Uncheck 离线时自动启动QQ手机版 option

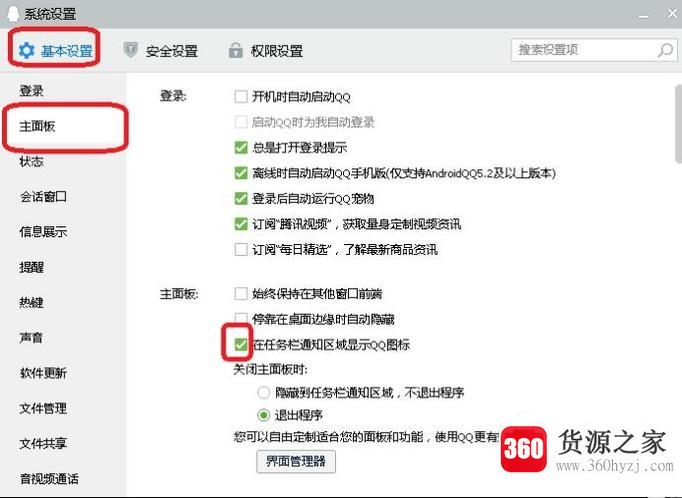[x=241, y=173]
